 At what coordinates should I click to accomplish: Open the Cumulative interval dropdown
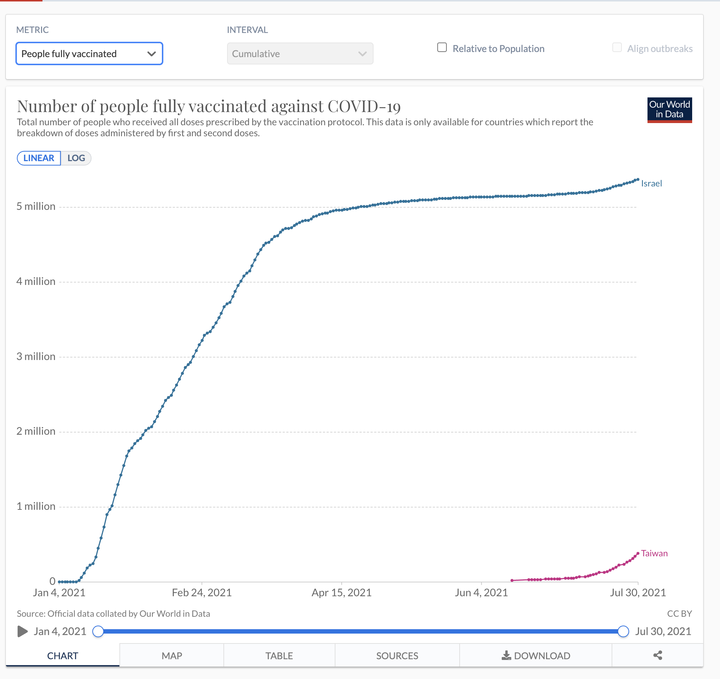click(300, 54)
